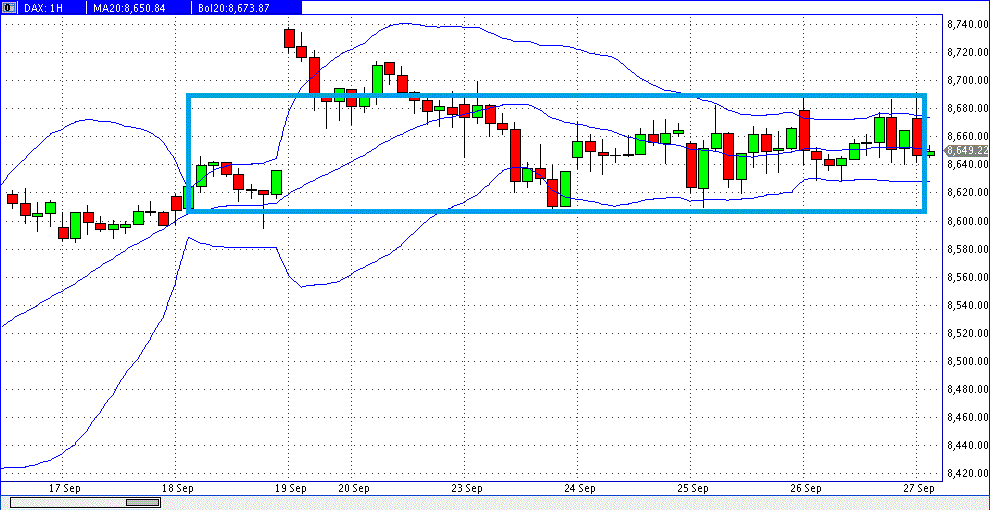Click the 8,480.00 price axis label
The image size is (990, 510).
(968, 389)
